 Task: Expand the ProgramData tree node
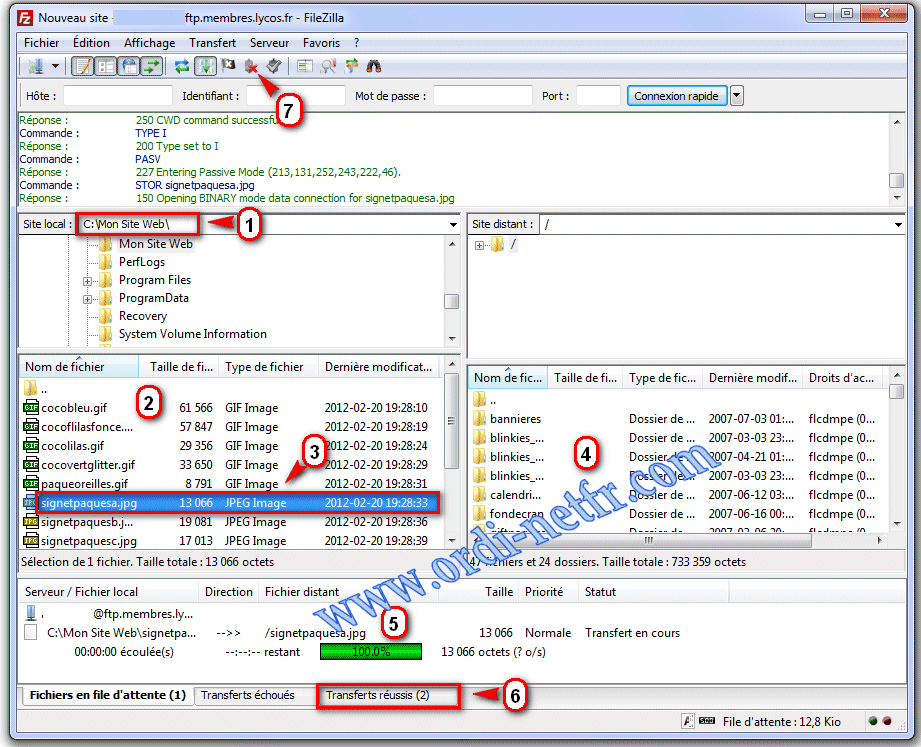click(x=88, y=299)
